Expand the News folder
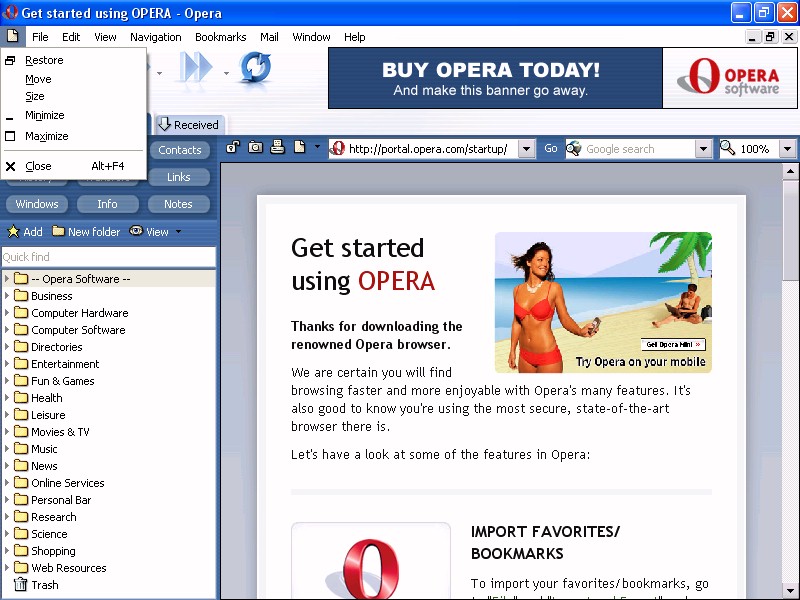 tap(7, 465)
